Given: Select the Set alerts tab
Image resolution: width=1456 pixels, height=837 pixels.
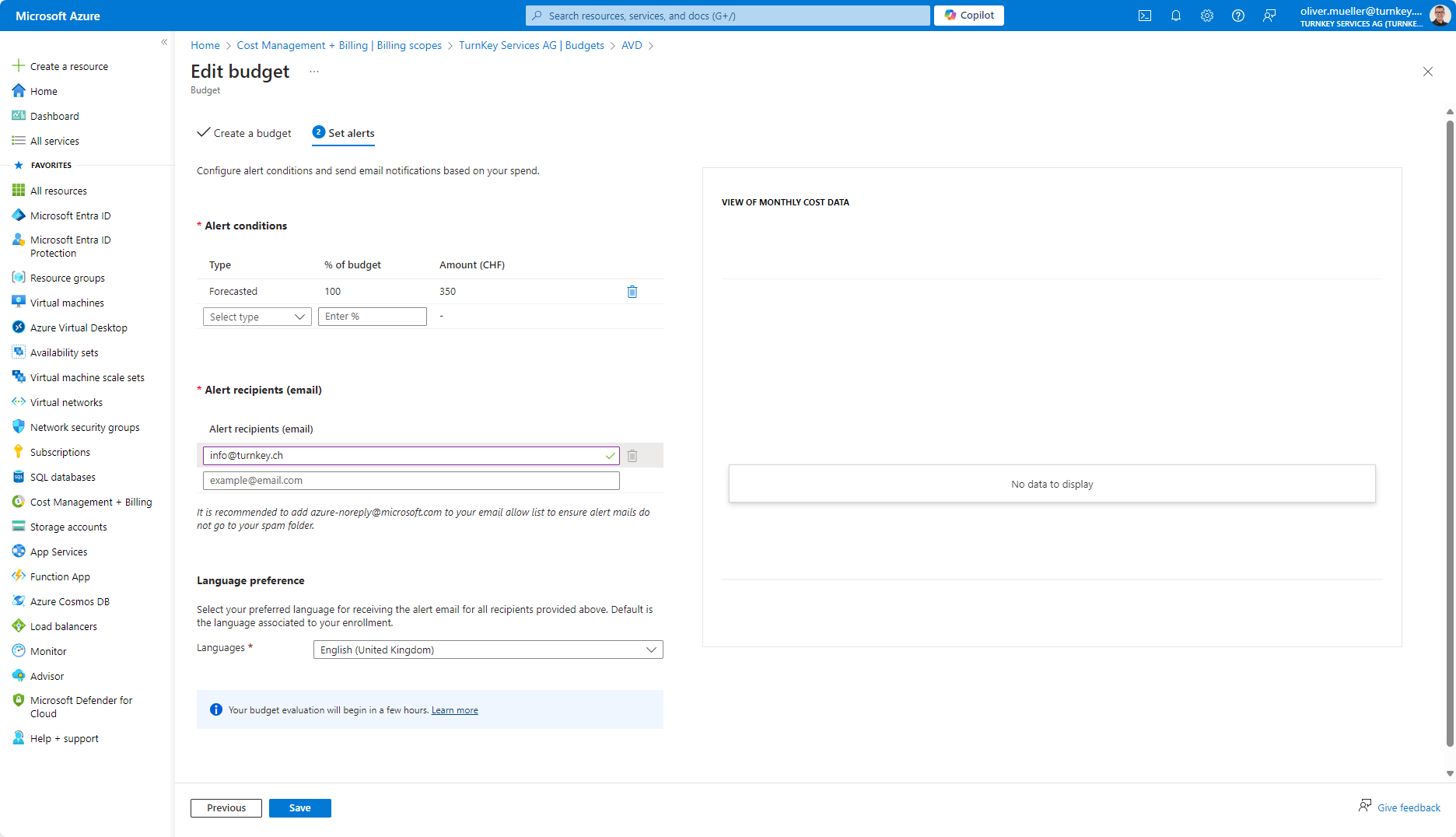Looking at the screenshot, I should (343, 133).
